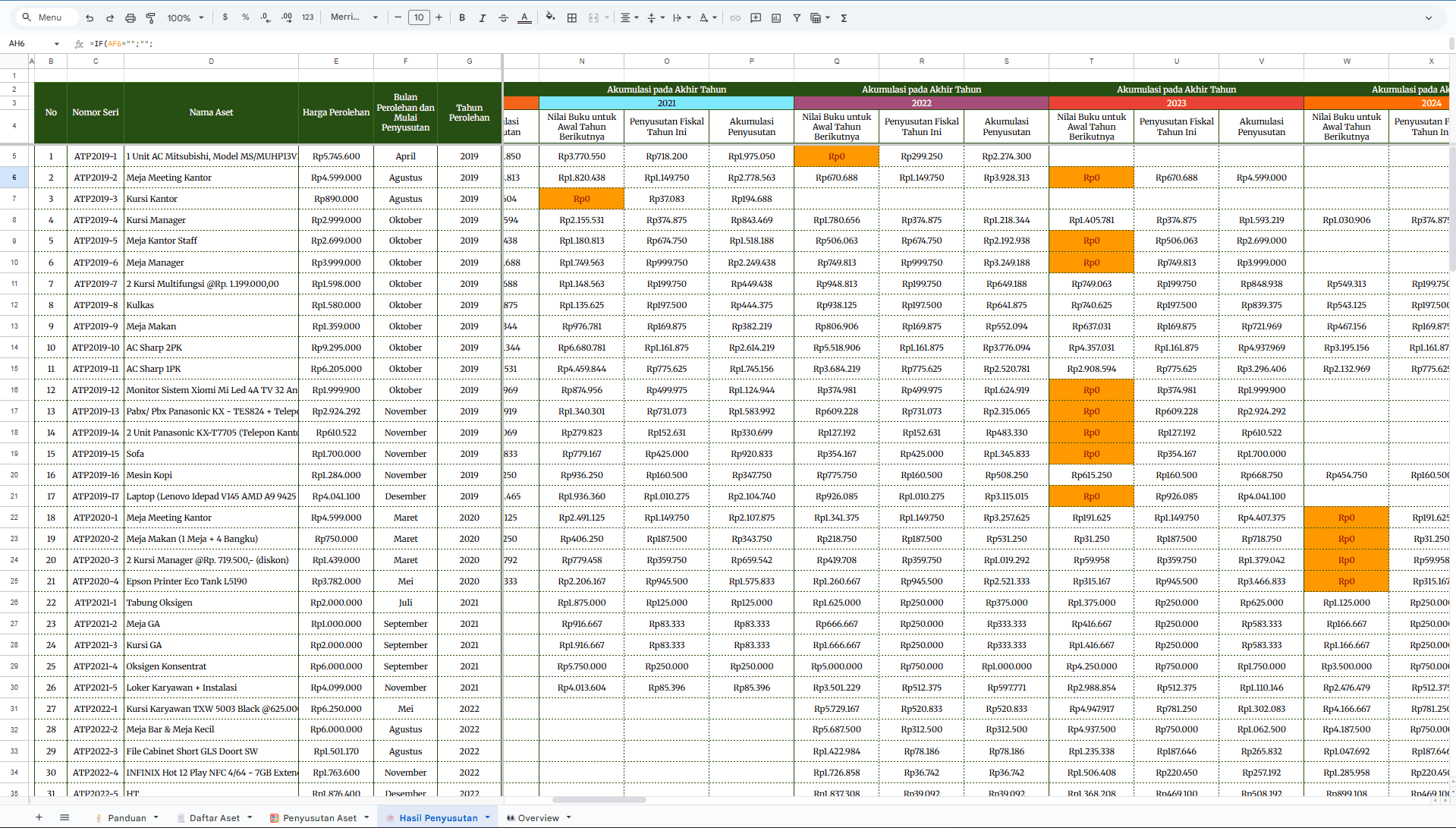Format the cell as currency
Image resolution: width=1456 pixels, height=828 pixels.
(x=225, y=17)
